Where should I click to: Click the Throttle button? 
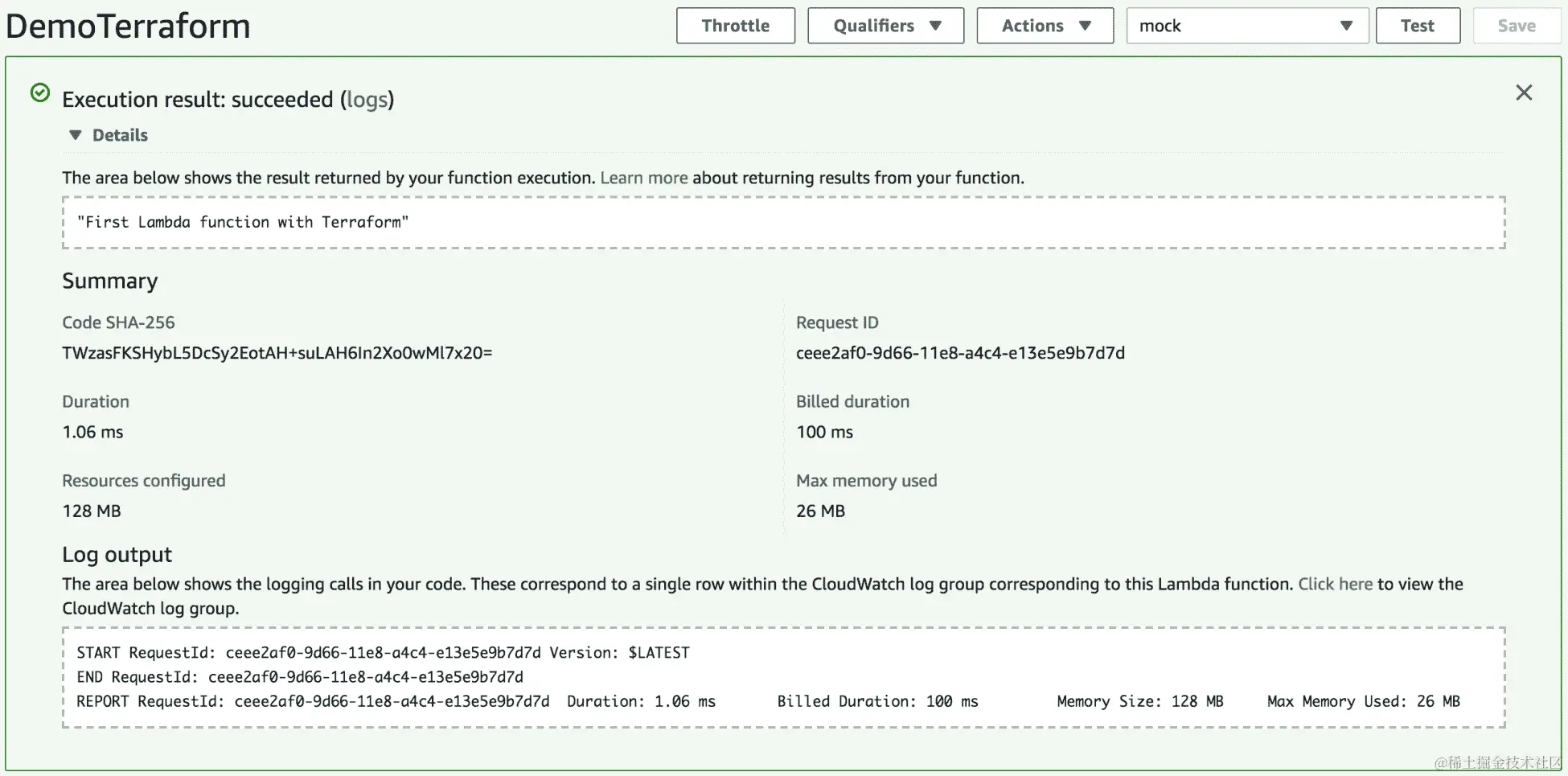[x=735, y=26]
